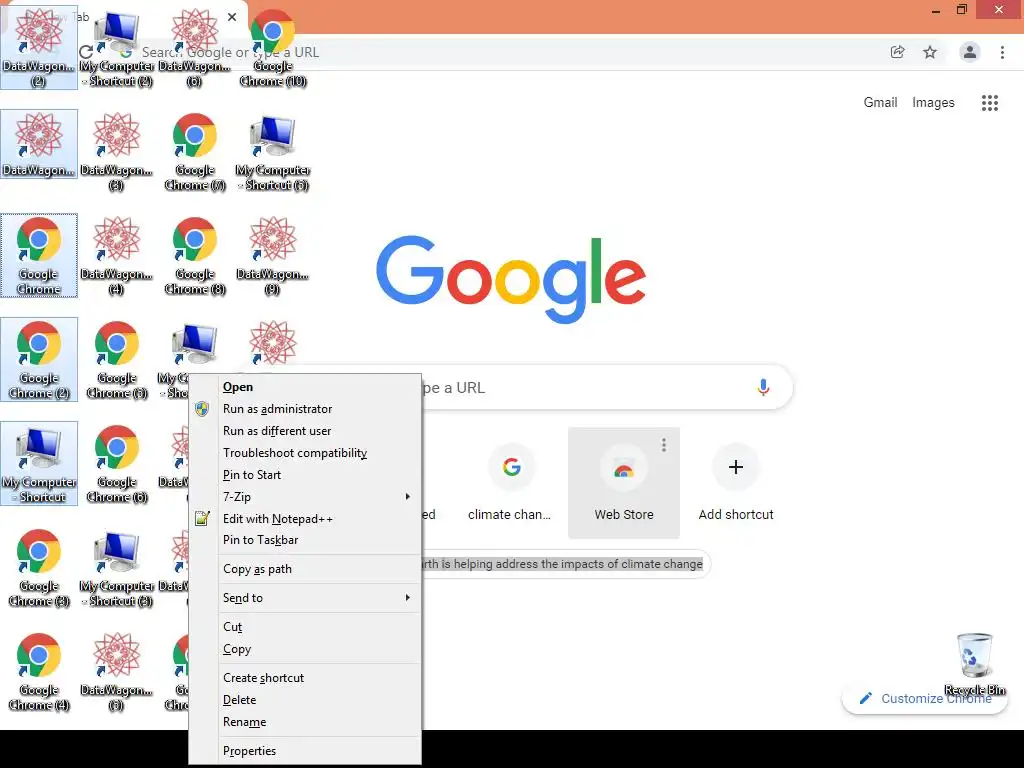Click the reload page icon
1024x768 pixels.
[86, 52]
